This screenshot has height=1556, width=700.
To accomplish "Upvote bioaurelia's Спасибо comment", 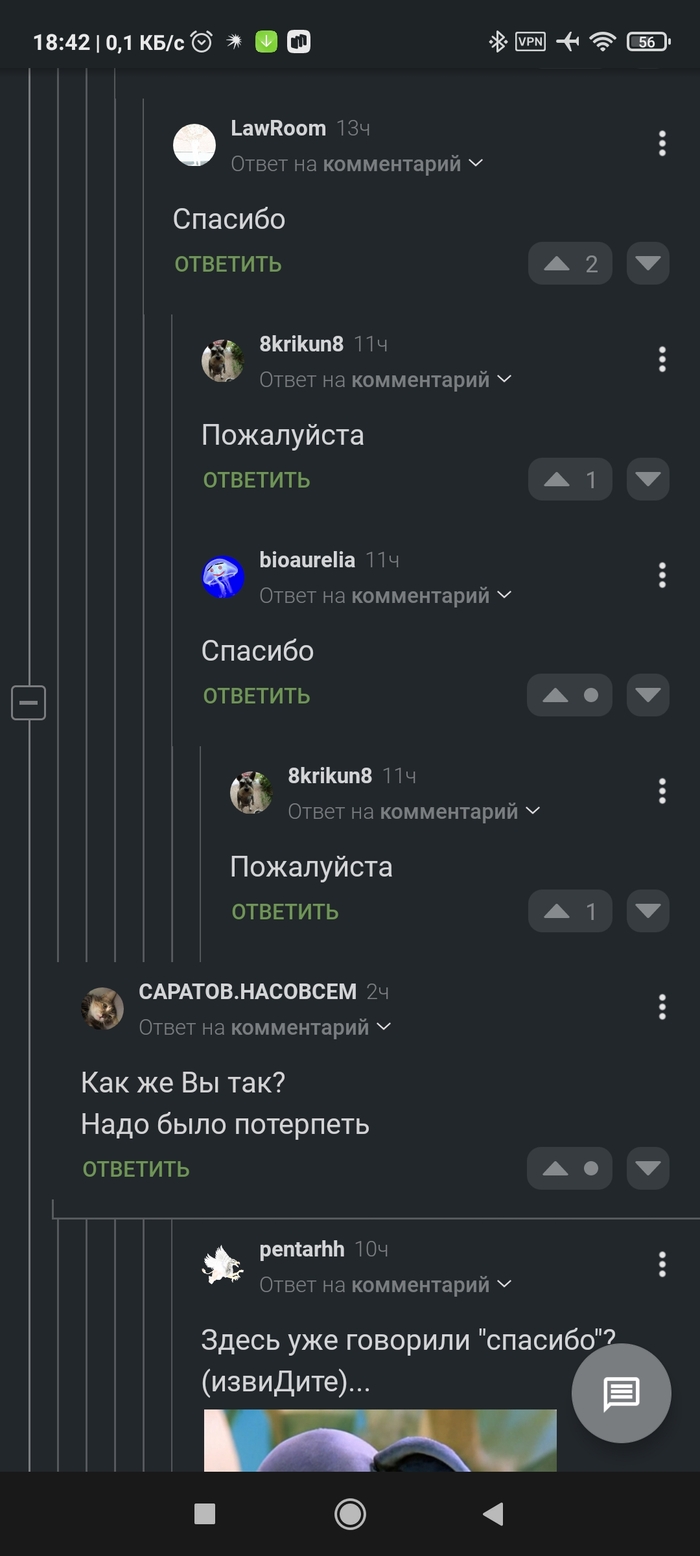I will click(570, 695).
